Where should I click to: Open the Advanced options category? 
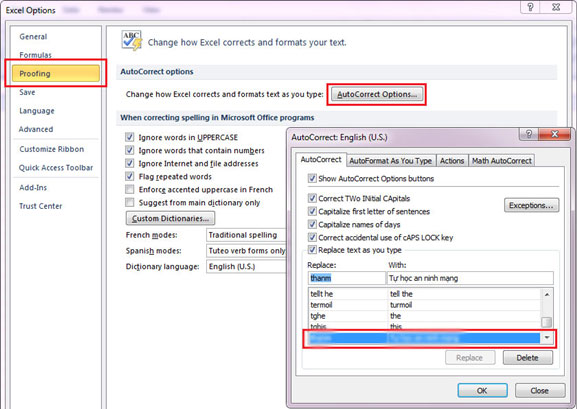point(36,129)
